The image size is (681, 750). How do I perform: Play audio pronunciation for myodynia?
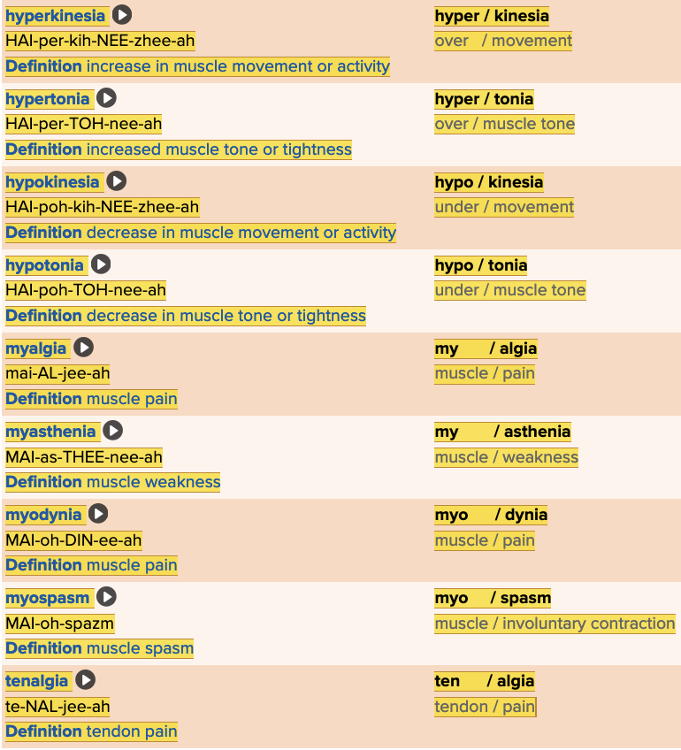pyautogui.click(x=98, y=513)
